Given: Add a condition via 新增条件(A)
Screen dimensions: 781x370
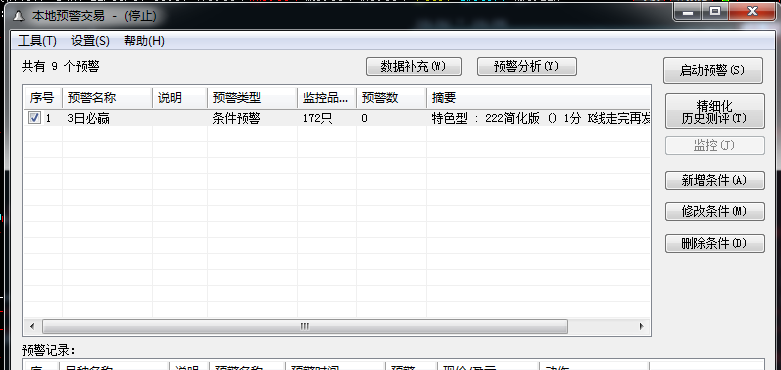Looking at the screenshot, I should 715,180.
